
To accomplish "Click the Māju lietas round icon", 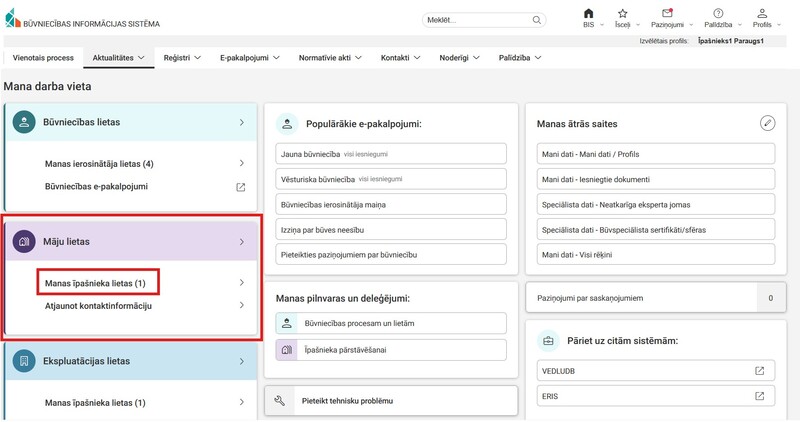I will [x=23, y=242].
